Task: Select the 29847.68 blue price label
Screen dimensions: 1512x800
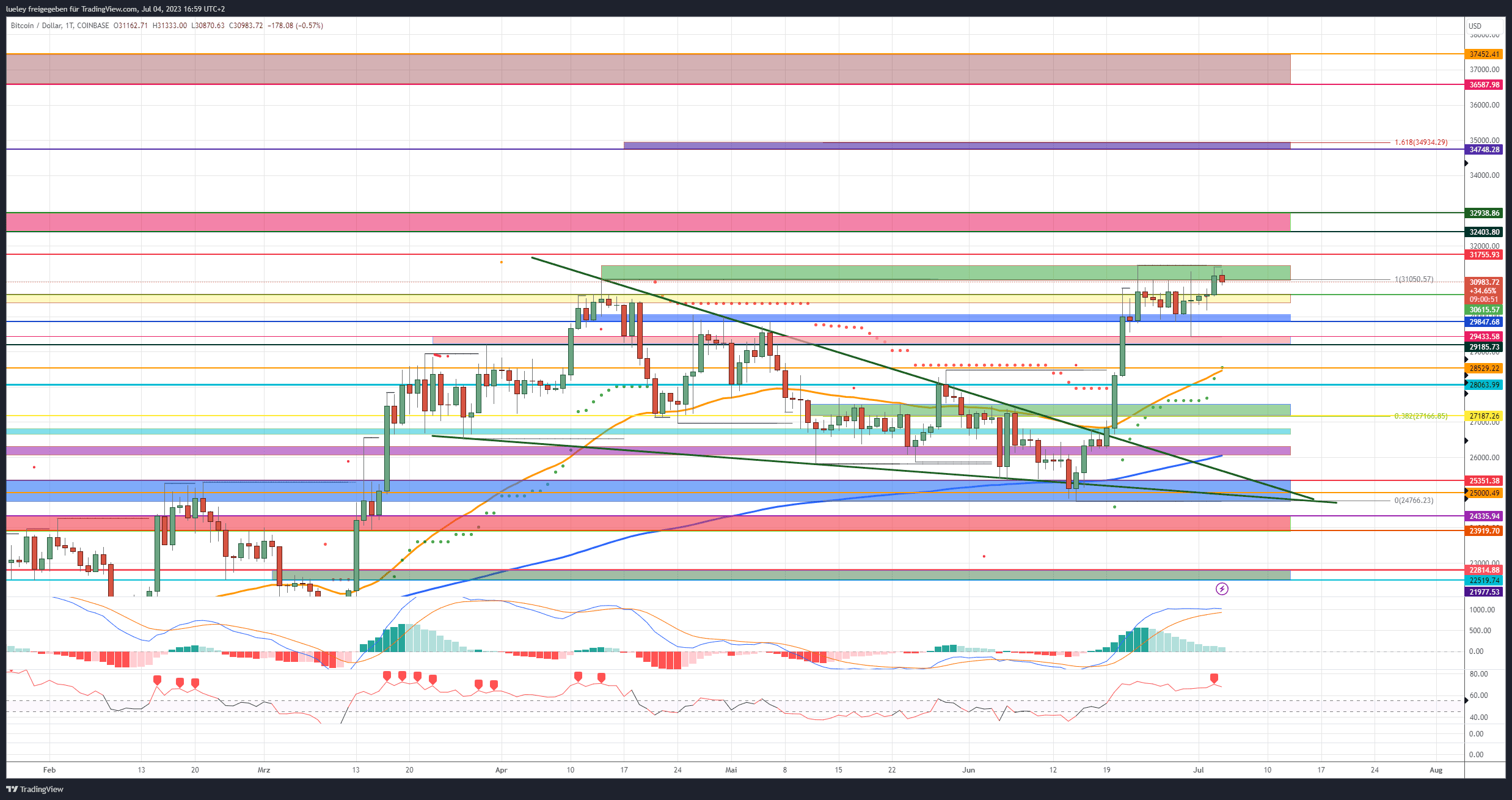Action: click(1484, 322)
